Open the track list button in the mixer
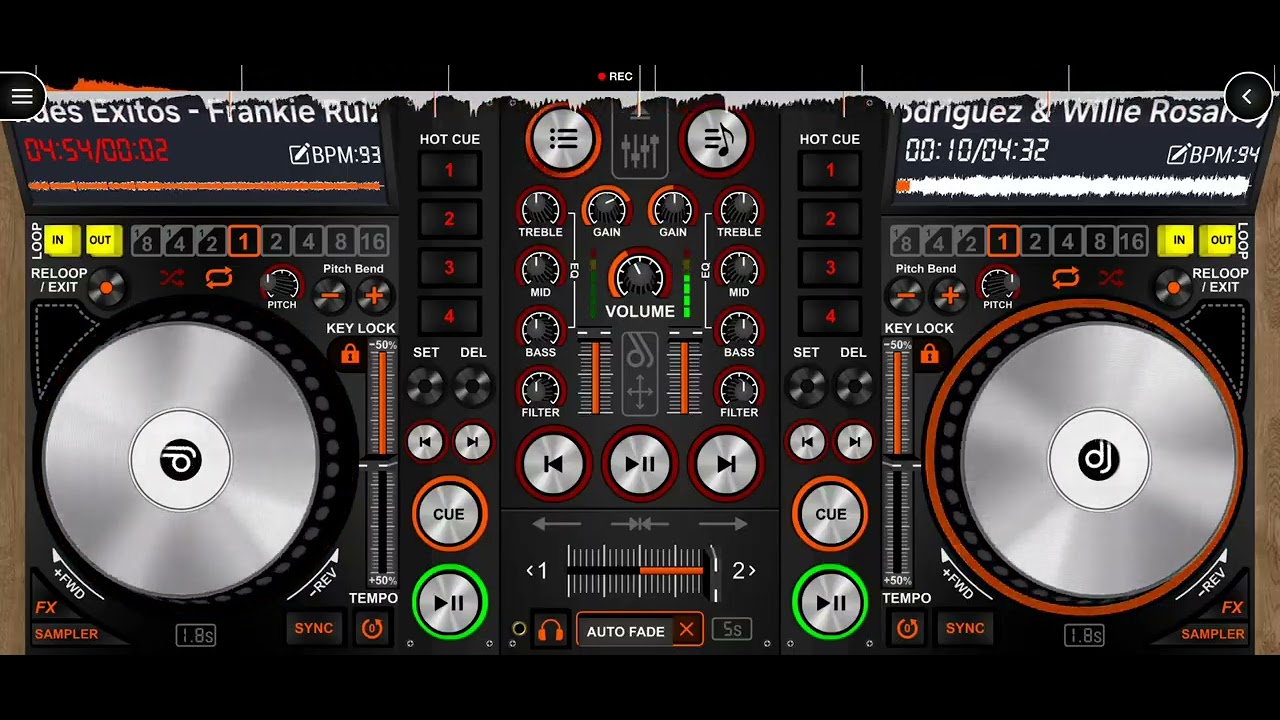Screen dimensions: 1280x720 point(563,139)
